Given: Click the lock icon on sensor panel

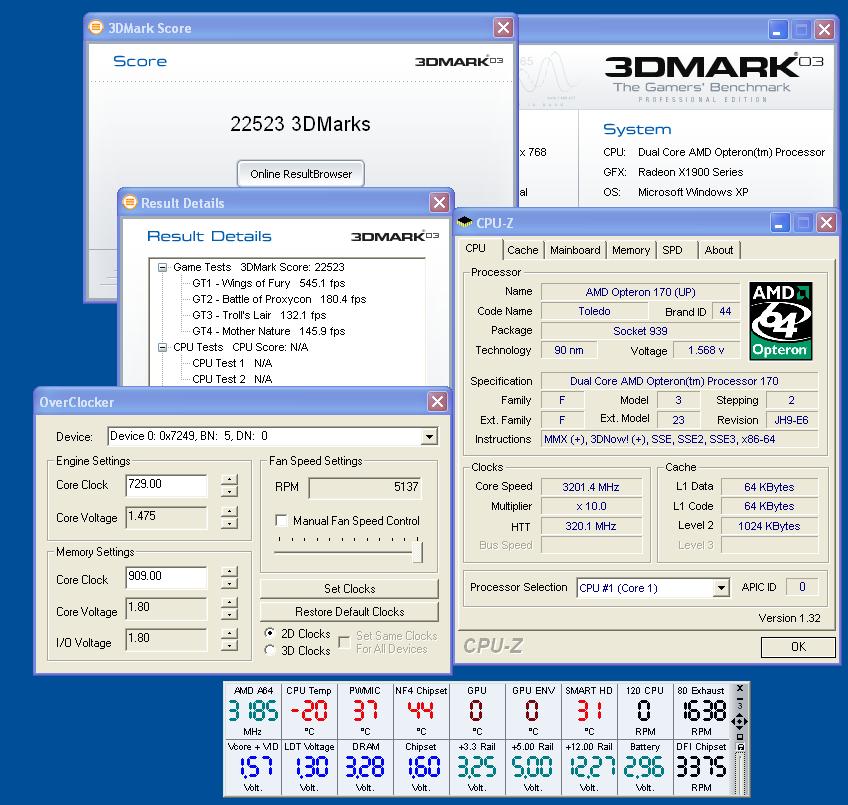Looking at the screenshot, I should [x=740, y=747].
